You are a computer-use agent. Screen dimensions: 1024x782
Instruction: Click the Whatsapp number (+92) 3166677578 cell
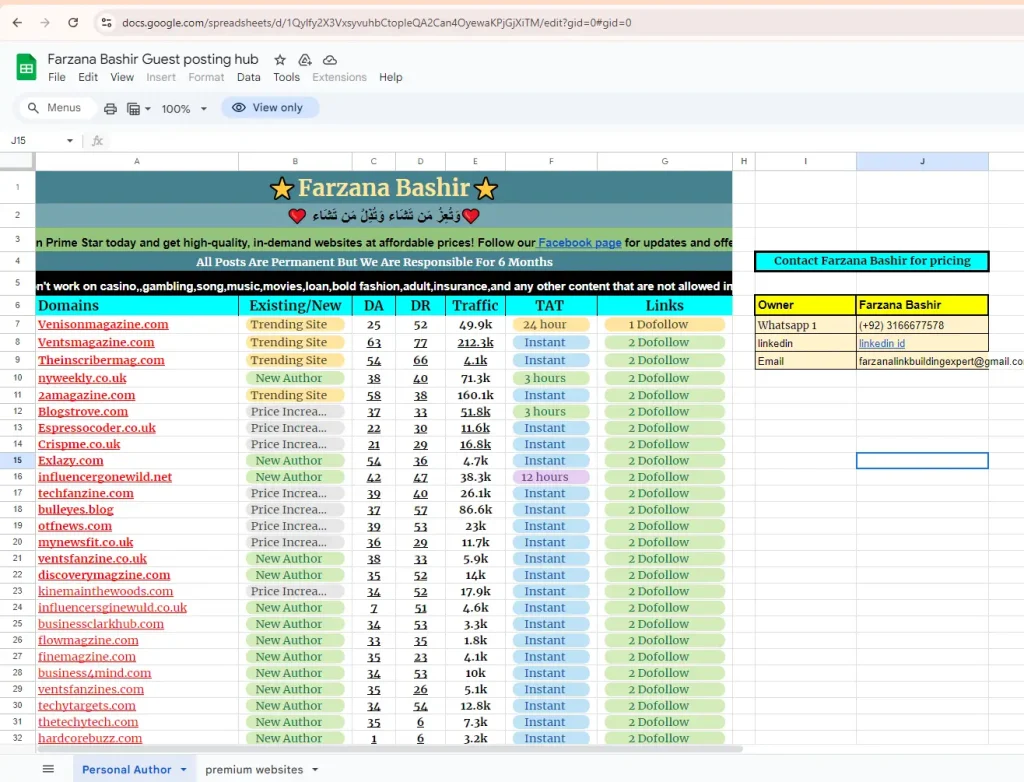click(x=922, y=325)
